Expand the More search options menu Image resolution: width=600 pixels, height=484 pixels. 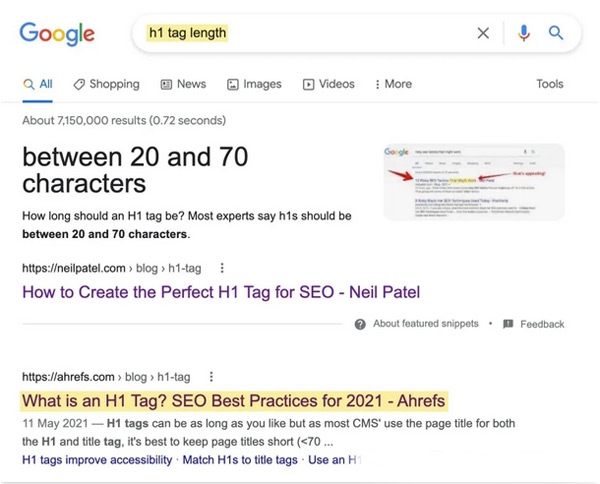[x=391, y=84]
